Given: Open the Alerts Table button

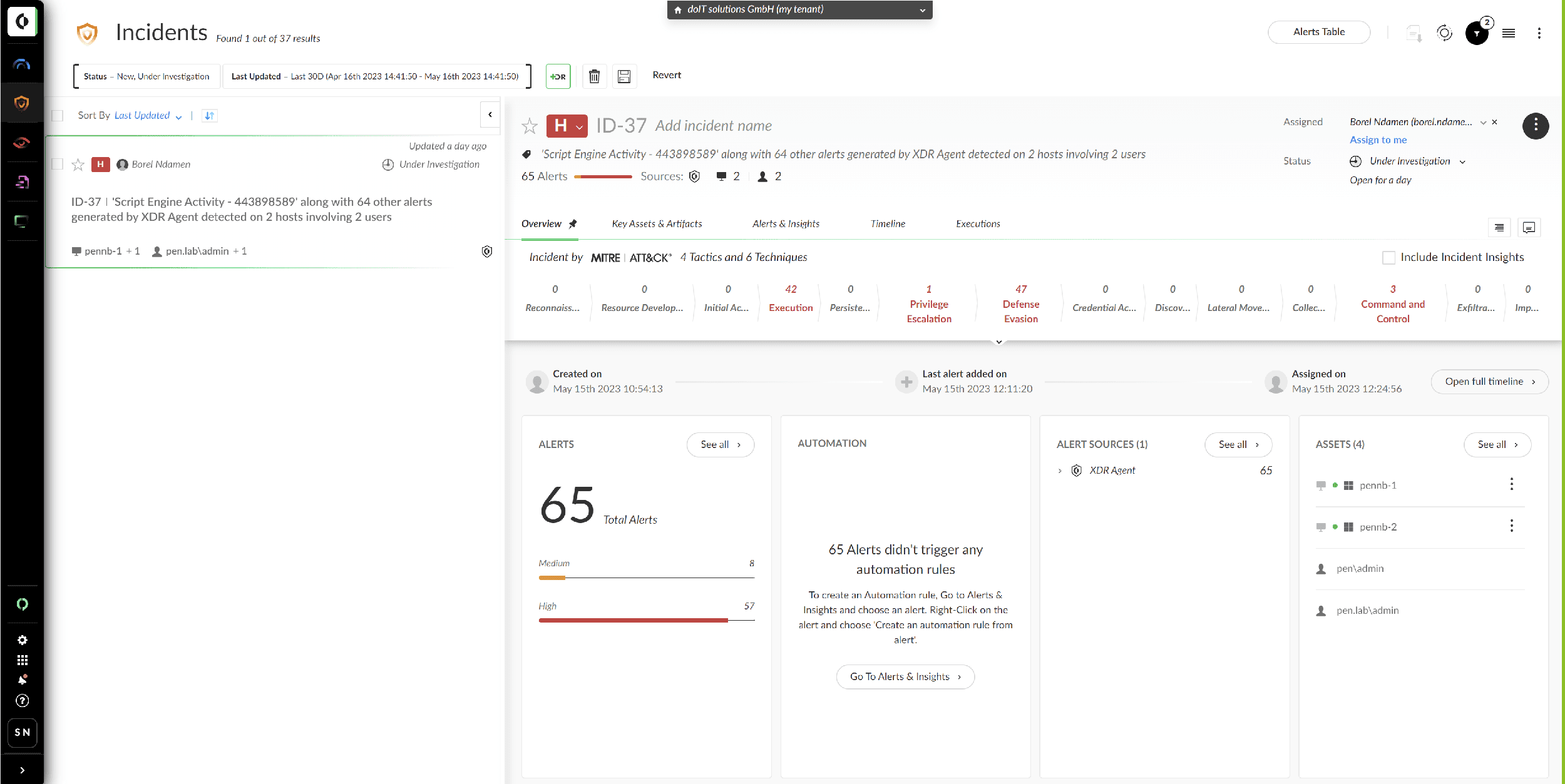Looking at the screenshot, I should [x=1319, y=32].
